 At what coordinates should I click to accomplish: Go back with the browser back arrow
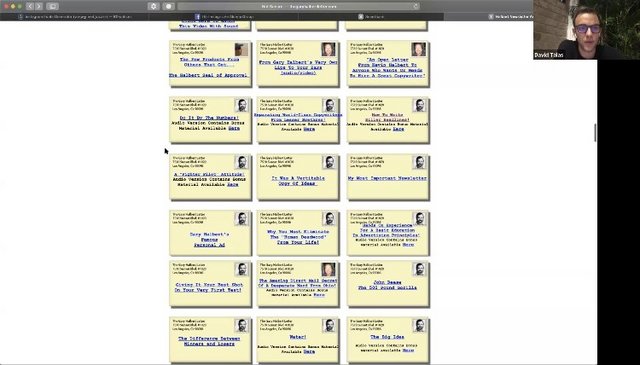30,6
